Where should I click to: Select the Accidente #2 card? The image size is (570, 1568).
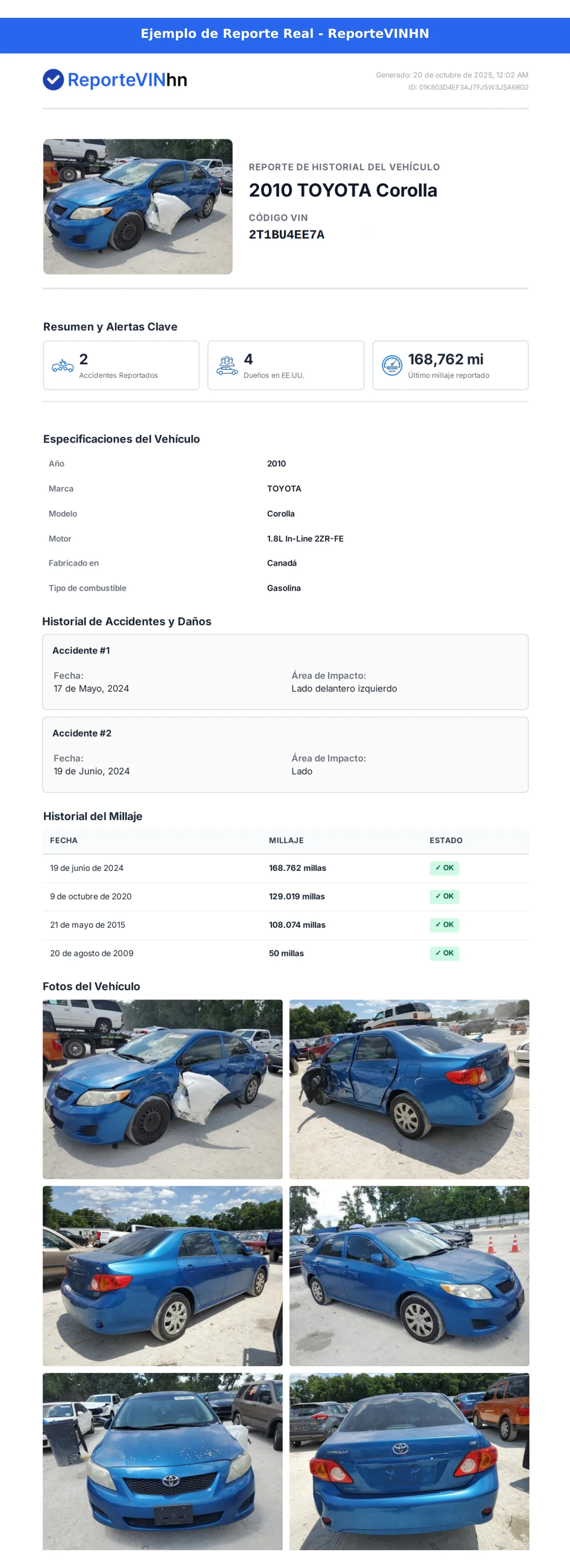(x=285, y=755)
